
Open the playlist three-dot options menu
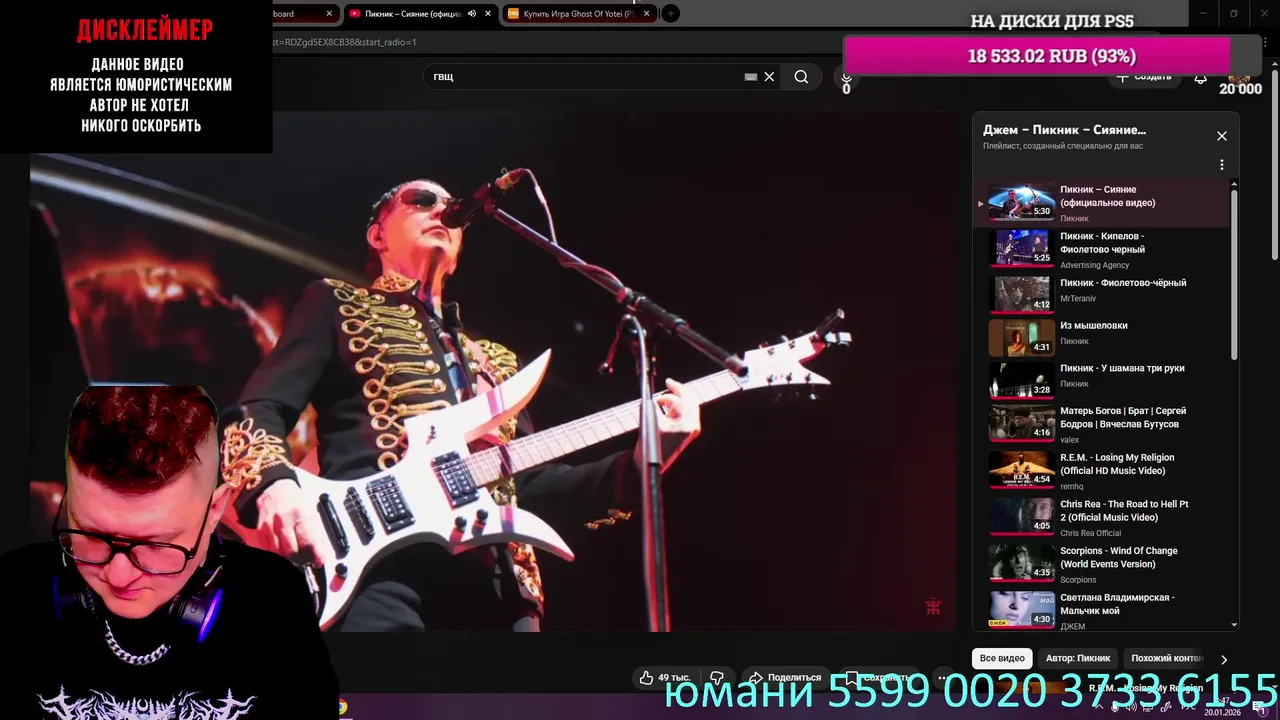pos(1221,165)
